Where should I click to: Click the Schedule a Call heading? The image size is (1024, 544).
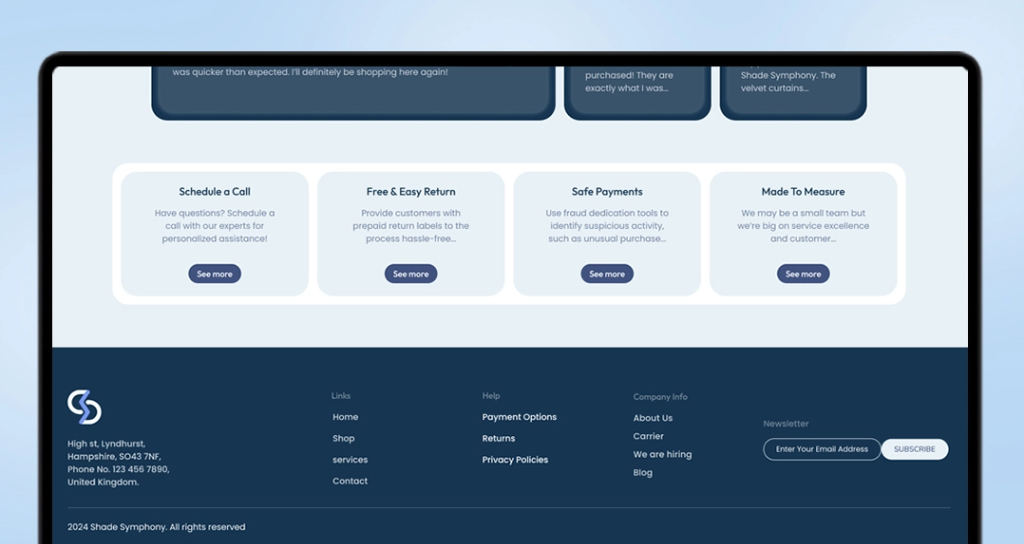215,191
